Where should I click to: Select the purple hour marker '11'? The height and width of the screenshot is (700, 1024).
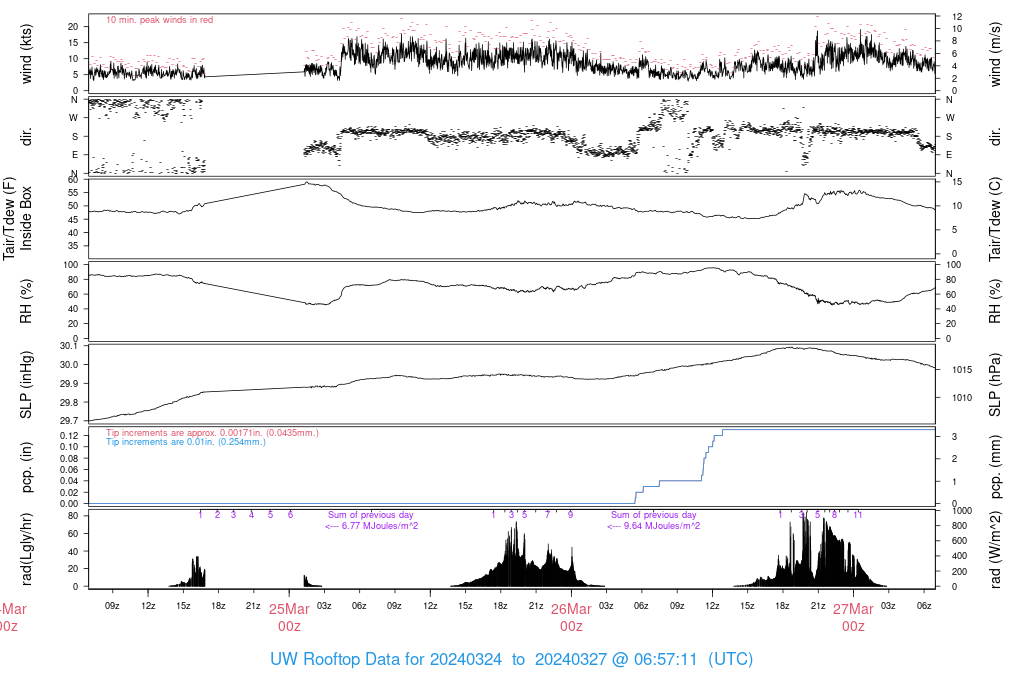pyautogui.click(x=857, y=515)
